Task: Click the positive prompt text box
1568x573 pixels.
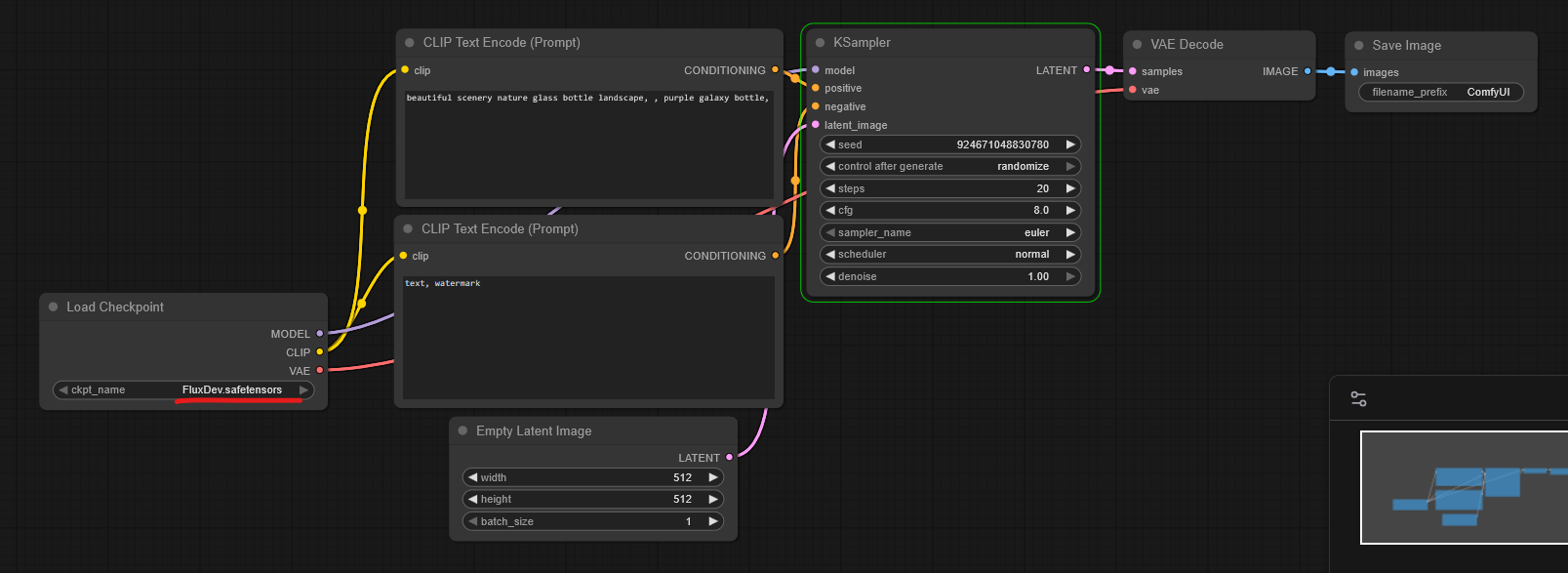Action: click(589, 144)
